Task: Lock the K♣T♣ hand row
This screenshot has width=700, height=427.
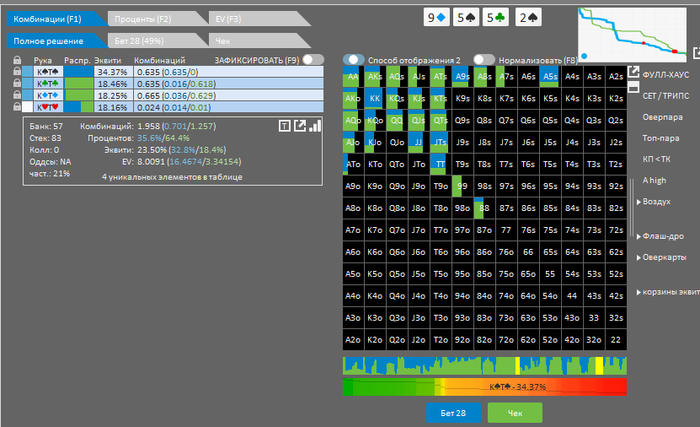Action: [17, 83]
